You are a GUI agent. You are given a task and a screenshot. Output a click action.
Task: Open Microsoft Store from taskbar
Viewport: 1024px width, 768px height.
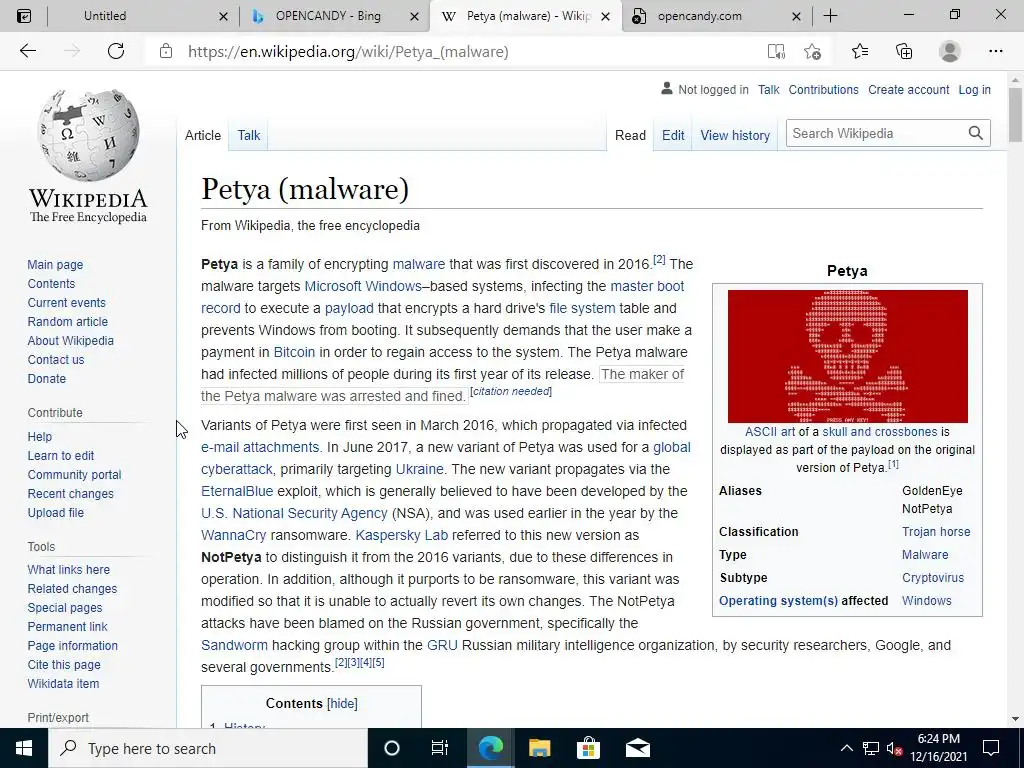click(588, 748)
